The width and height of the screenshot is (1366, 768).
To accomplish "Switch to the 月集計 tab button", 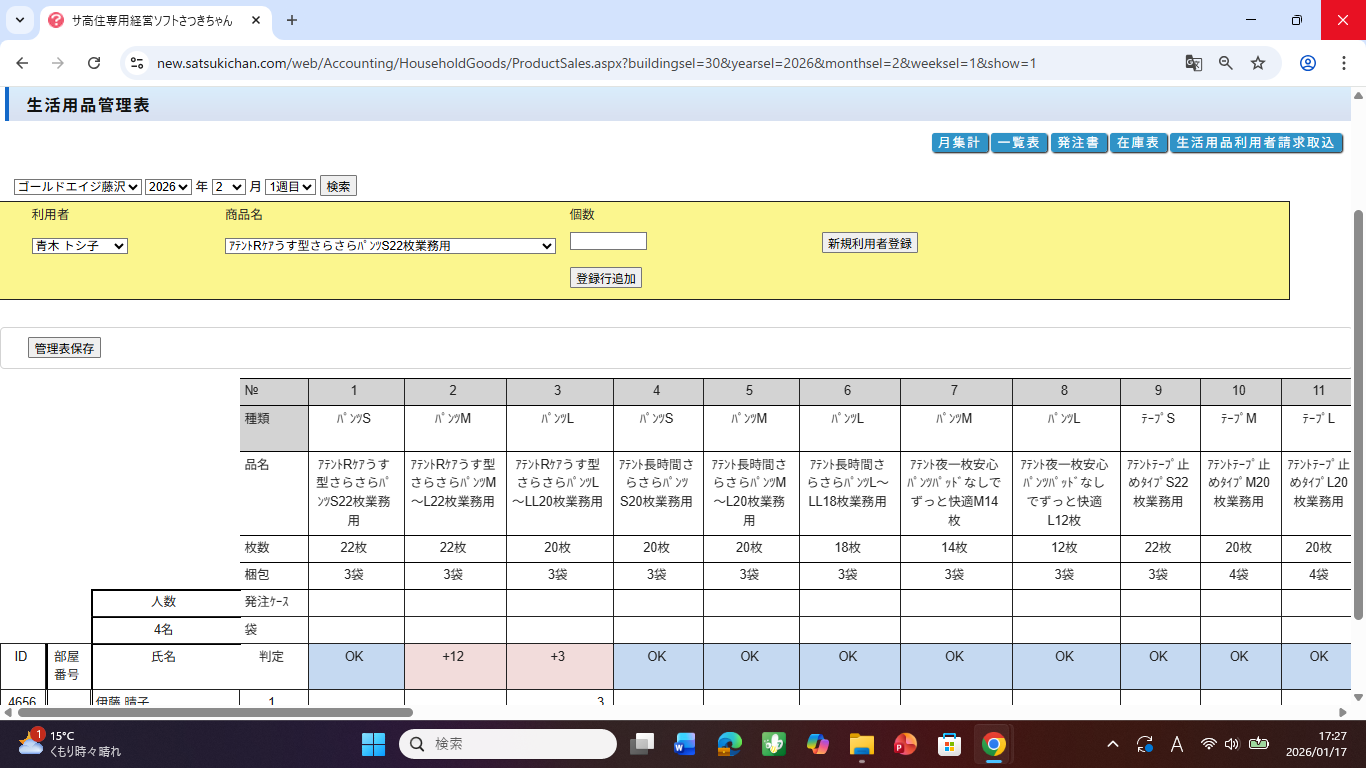I will (x=959, y=143).
